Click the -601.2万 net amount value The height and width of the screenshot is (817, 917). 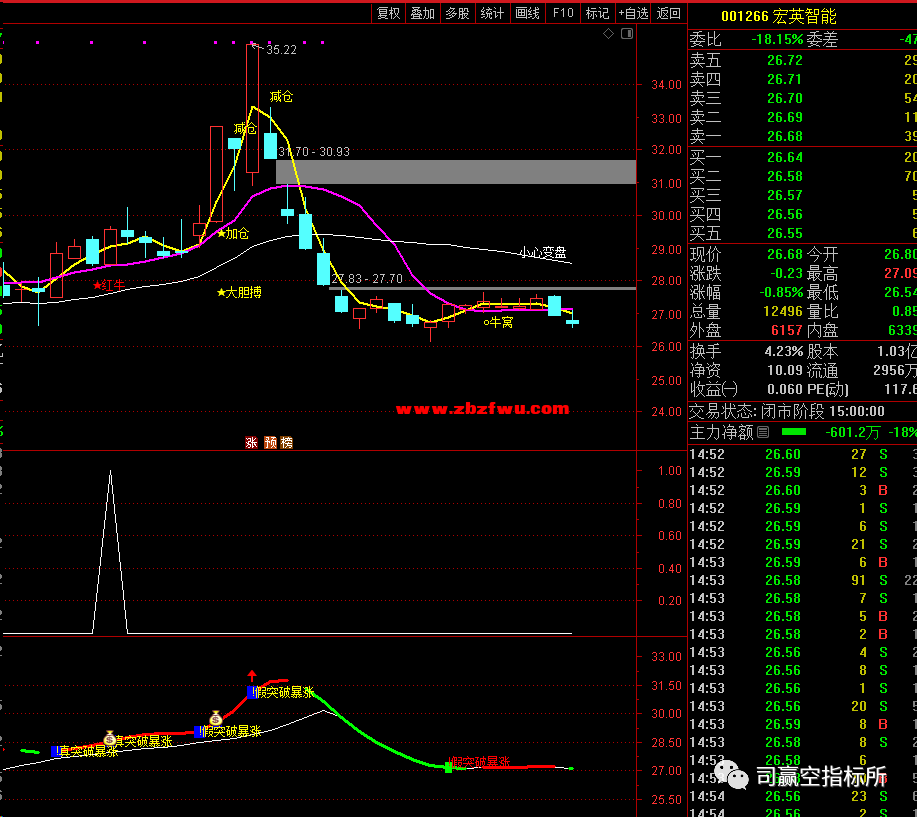[853, 432]
